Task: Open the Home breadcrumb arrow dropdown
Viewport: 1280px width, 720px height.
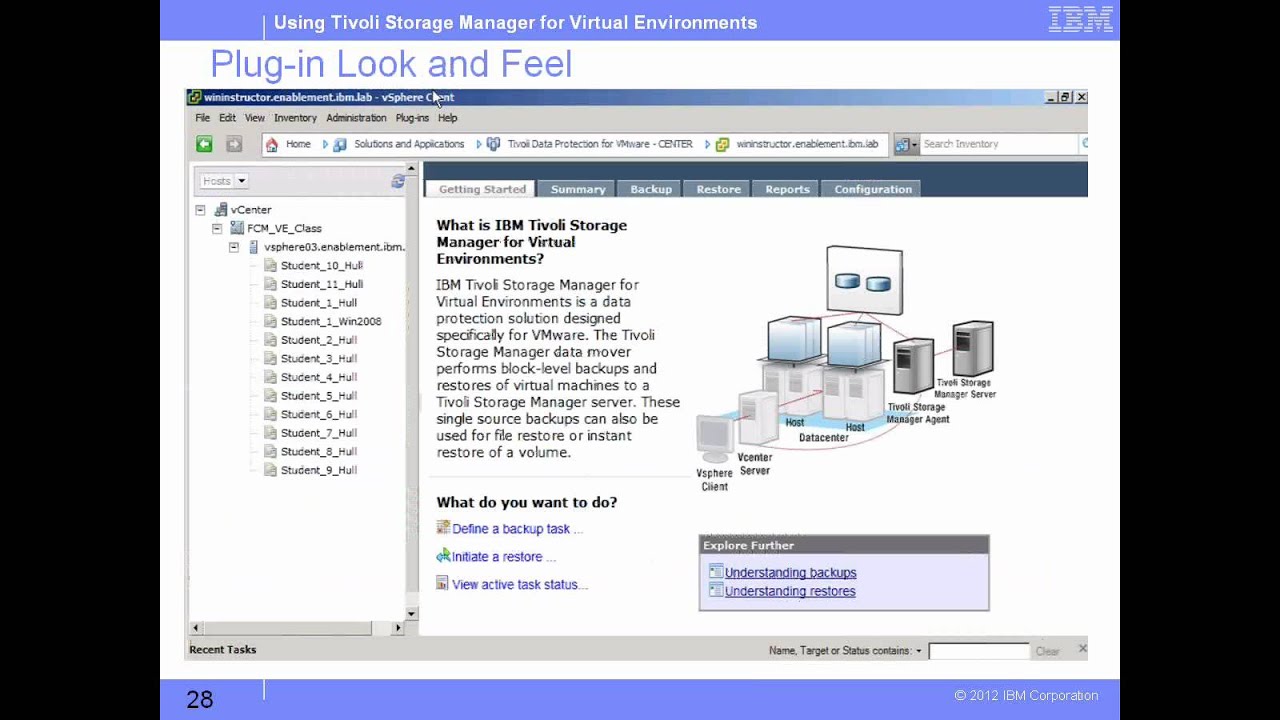Action: click(x=325, y=144)
